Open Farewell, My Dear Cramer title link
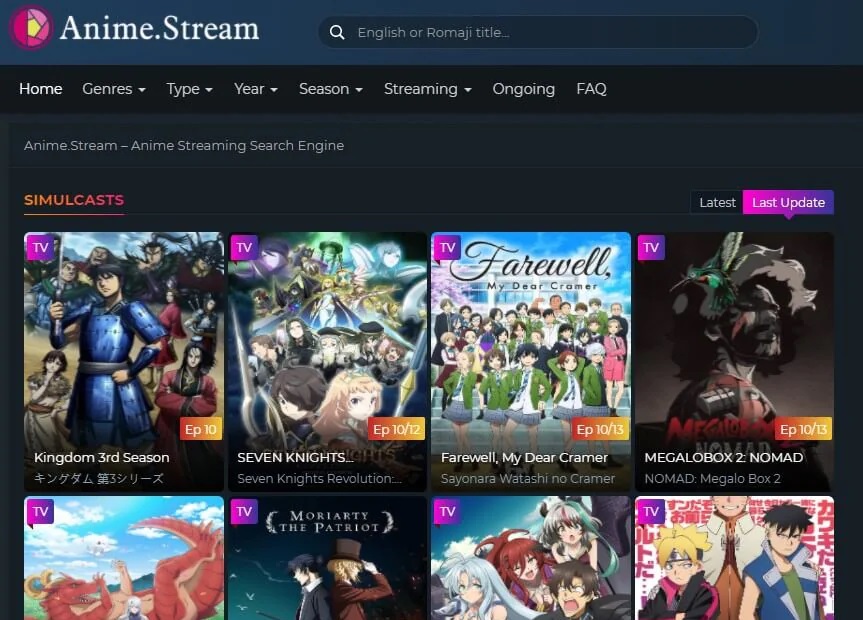Image resolution: width=863 pixels, height=620 pixels. coord(524,458)
